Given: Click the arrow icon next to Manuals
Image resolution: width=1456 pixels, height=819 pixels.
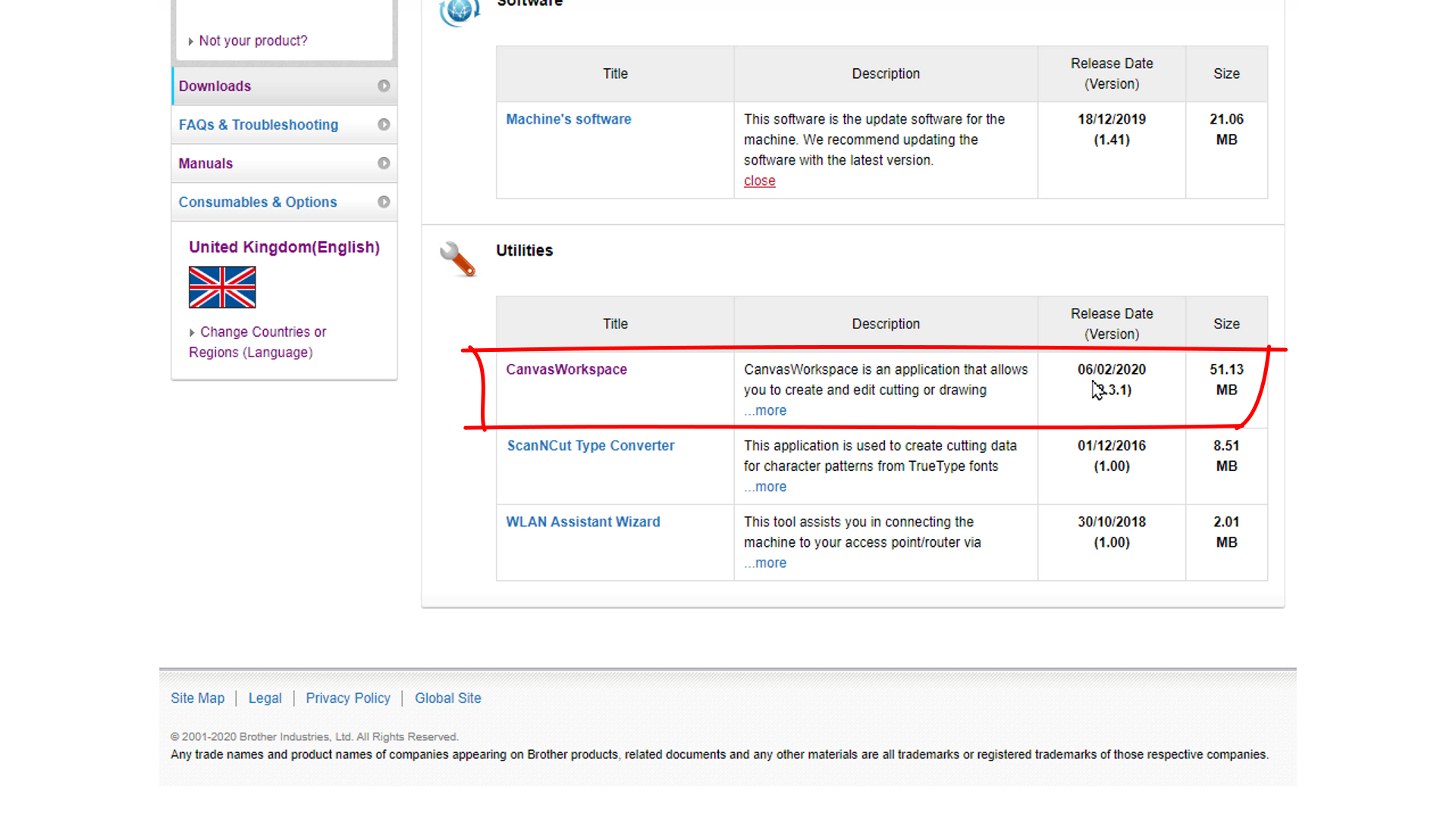Looking at the screenshot, I should point(384,163).
